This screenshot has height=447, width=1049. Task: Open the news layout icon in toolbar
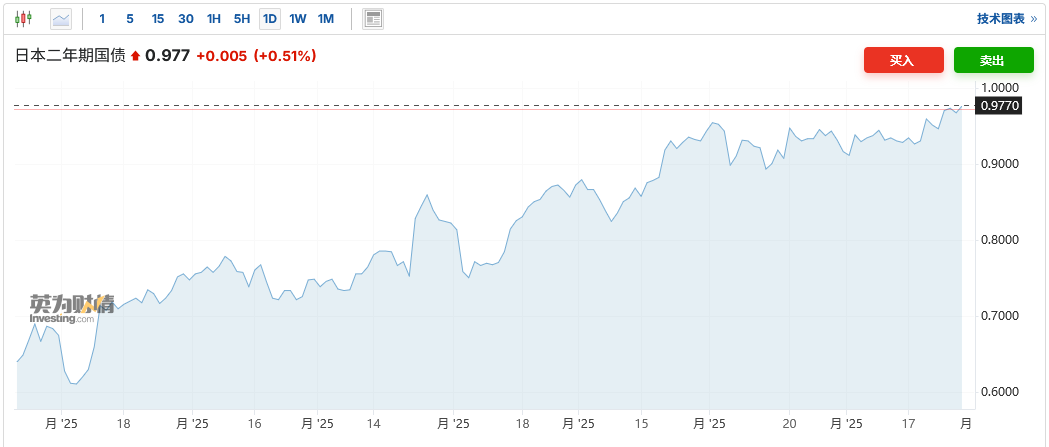[x=373, y=19]
